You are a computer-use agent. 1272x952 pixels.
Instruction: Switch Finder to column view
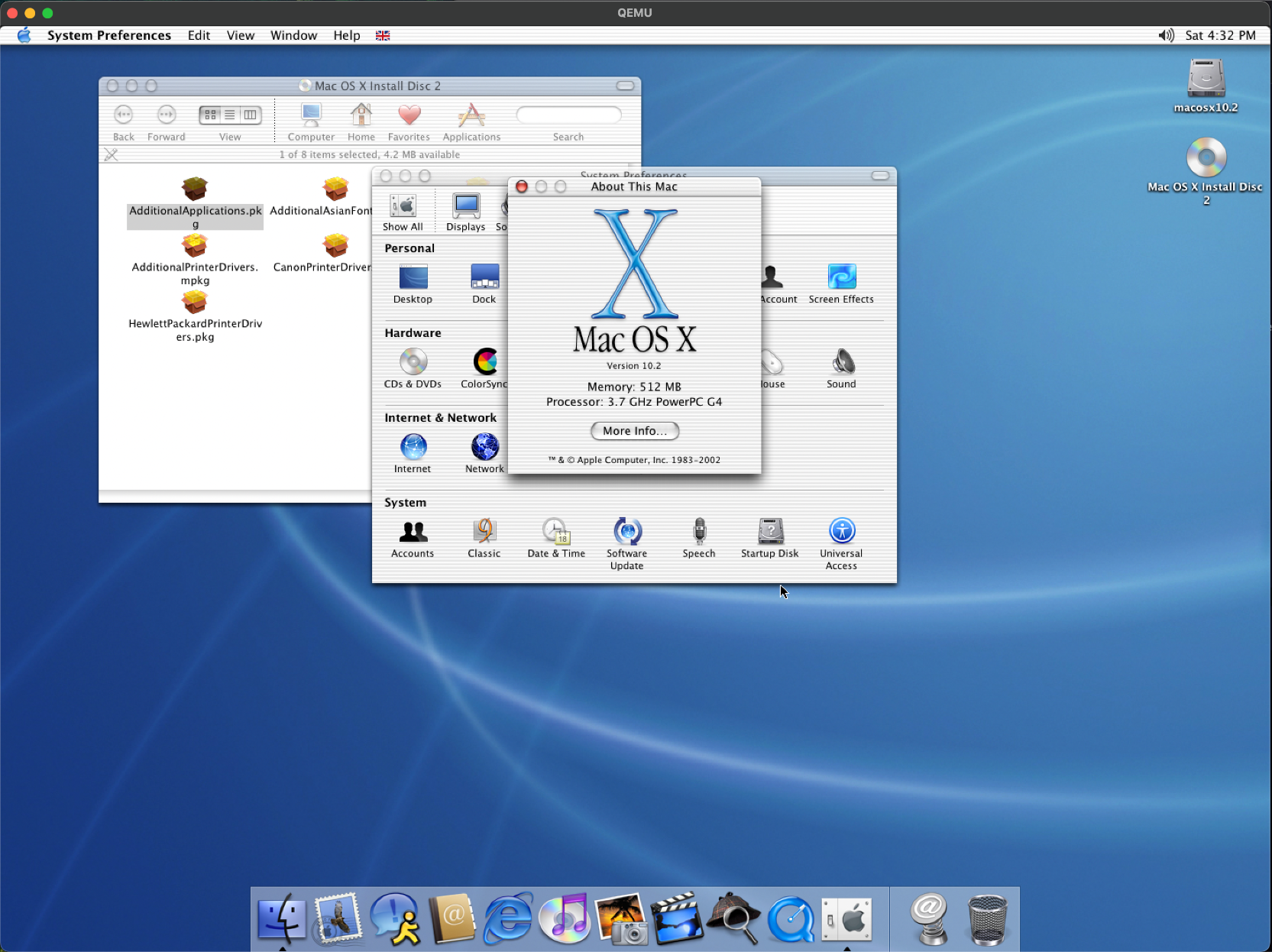(251, 115)
